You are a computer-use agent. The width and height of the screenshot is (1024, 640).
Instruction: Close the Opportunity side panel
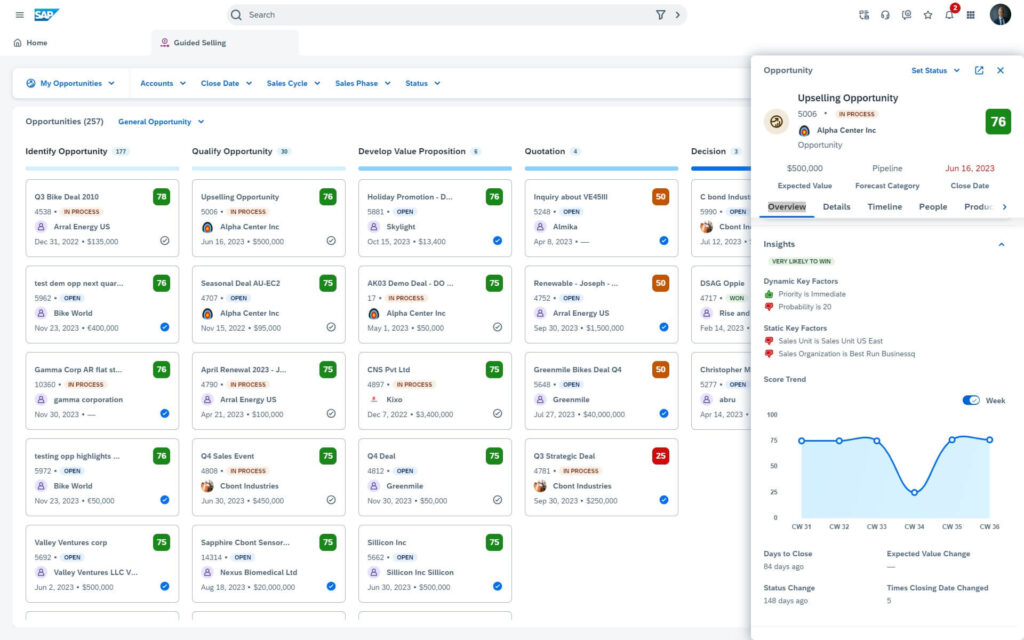click(1000, 70)
